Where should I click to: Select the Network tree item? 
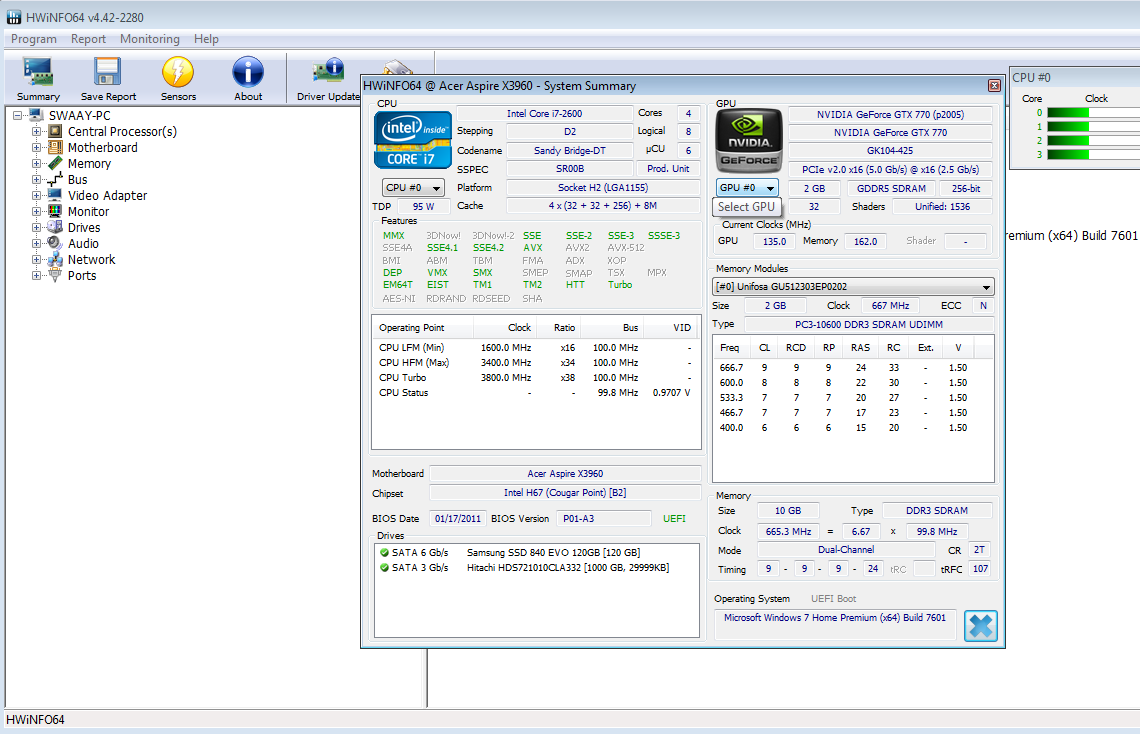pyautogui.click(x=92, y=259)
